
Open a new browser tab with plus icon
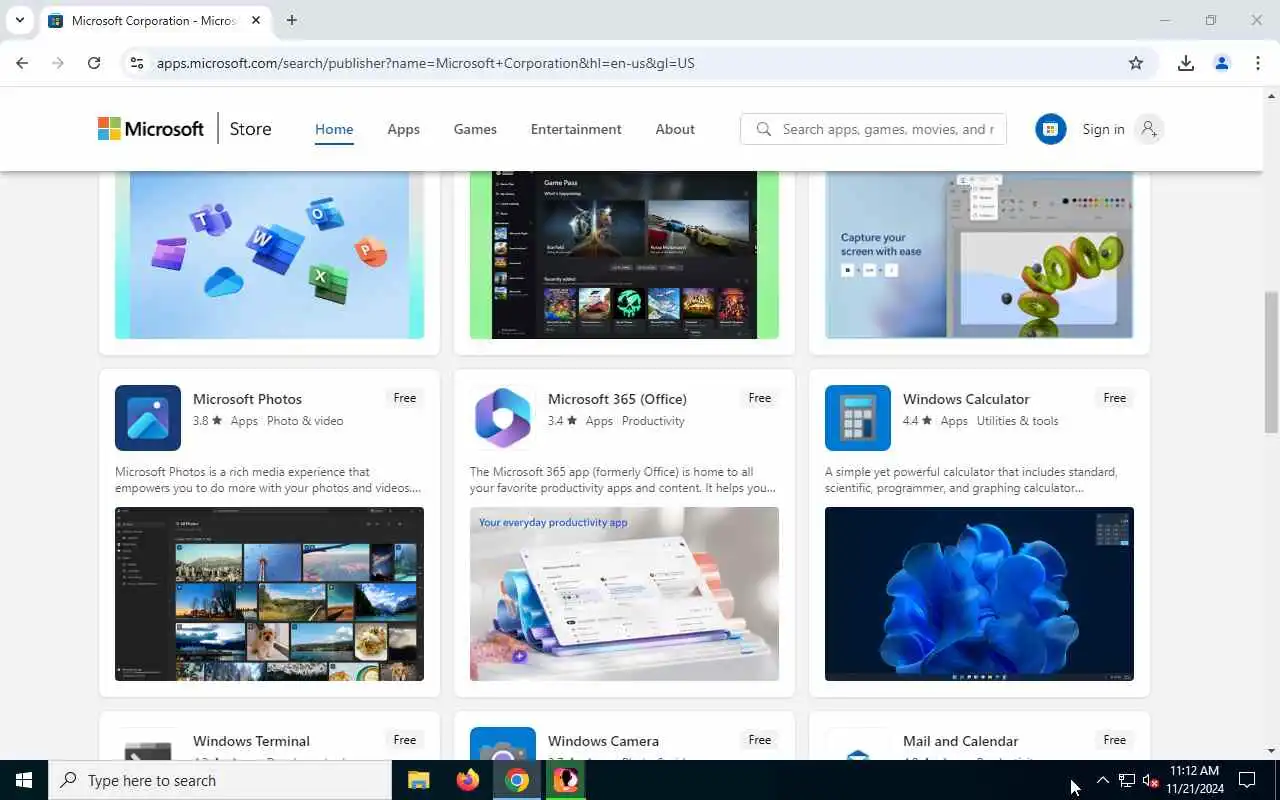coord(292,20)
